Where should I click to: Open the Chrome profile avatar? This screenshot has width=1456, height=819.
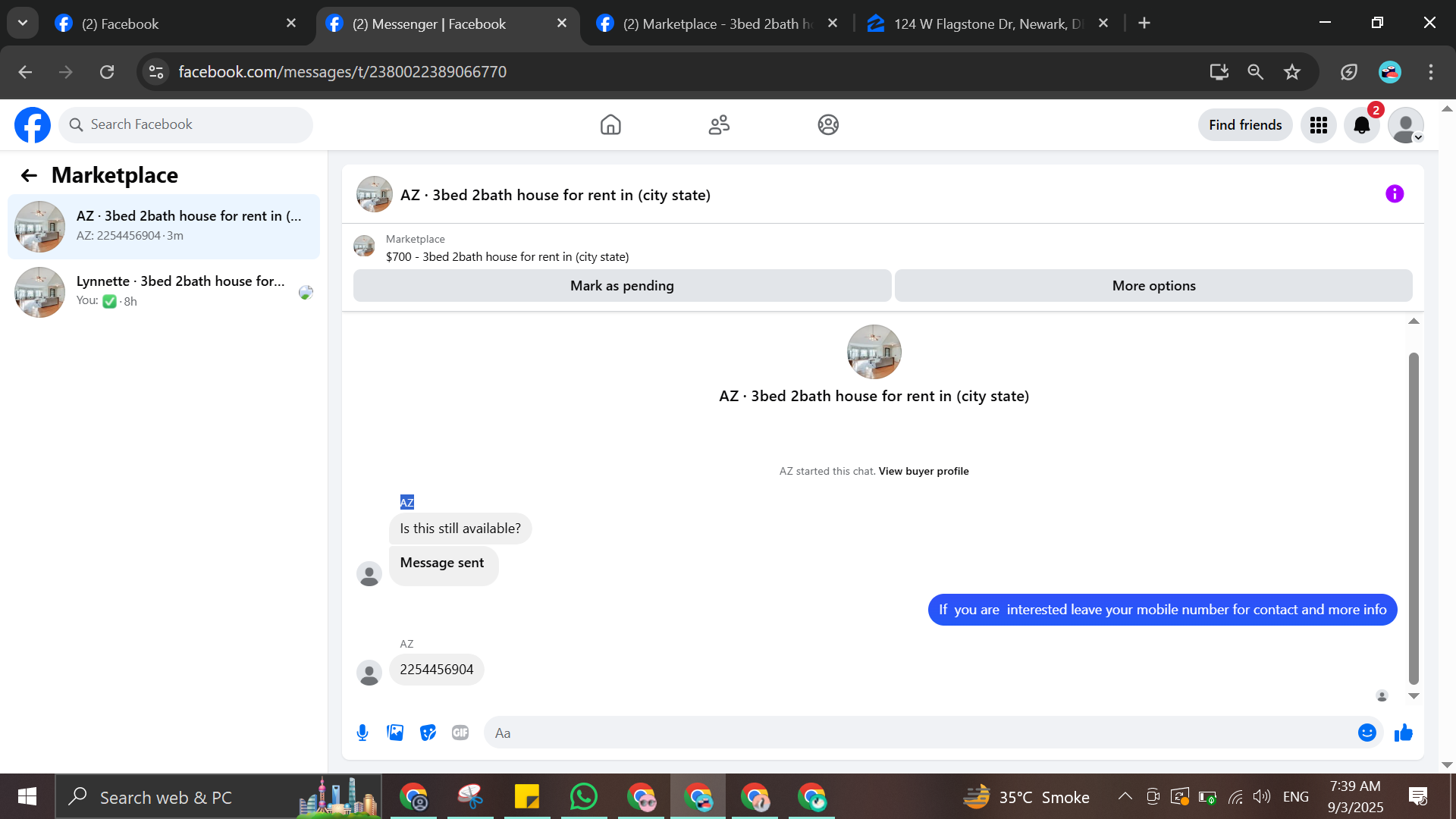(1389, 72)
